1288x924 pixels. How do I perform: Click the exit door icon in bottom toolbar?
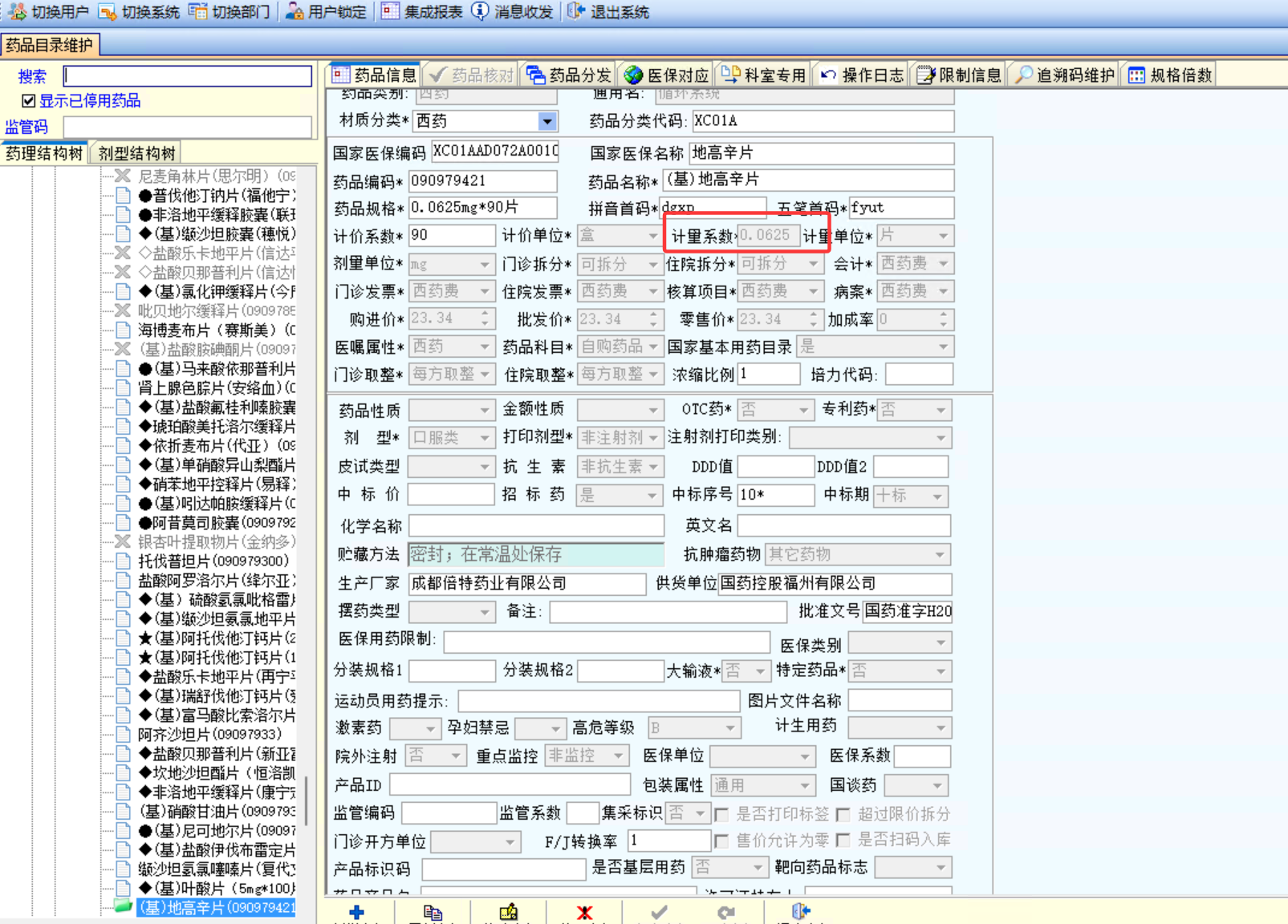[801, 911]
